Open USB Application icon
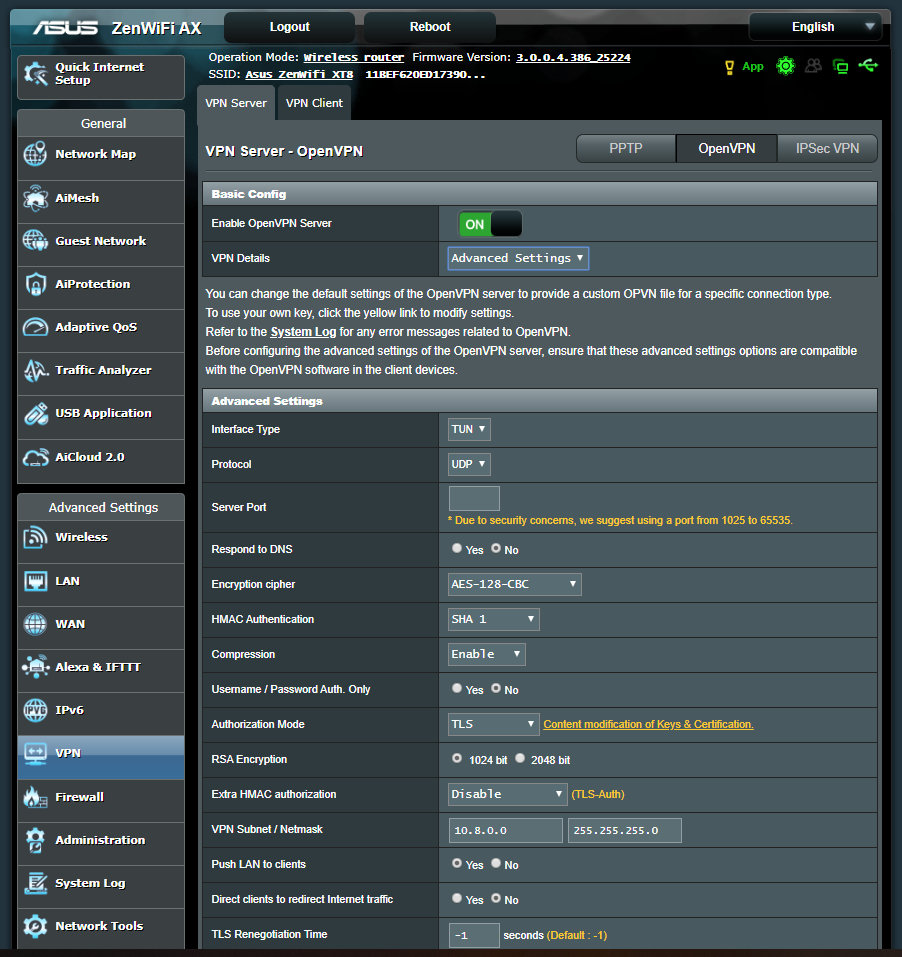The width and height of the screenshot is (902, 957). point(35,413)
